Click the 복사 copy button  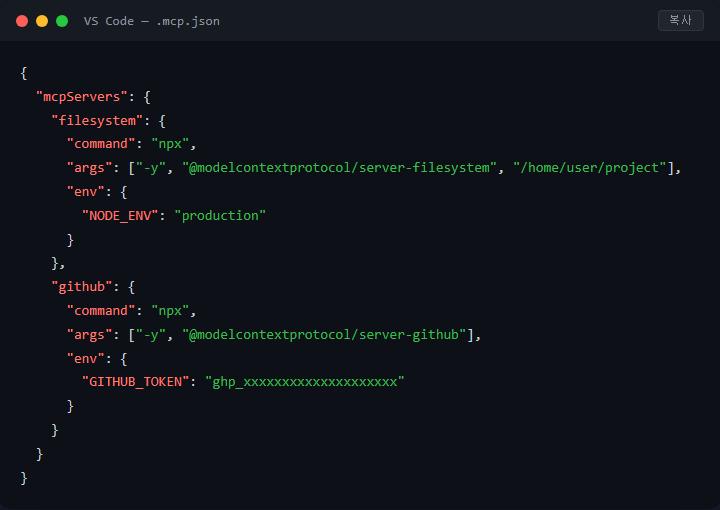(681, 21)
